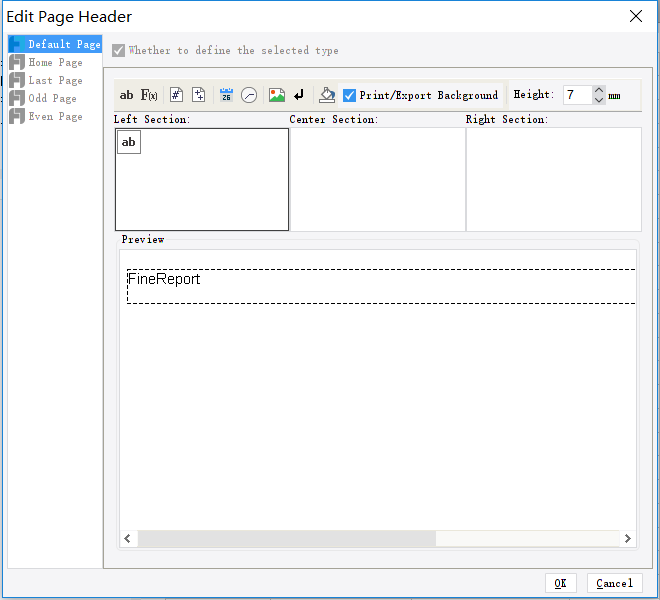Select Last Page in the page list
This screenshot has height=600, width=660.
pyautogui.click(x=55, y=80)
